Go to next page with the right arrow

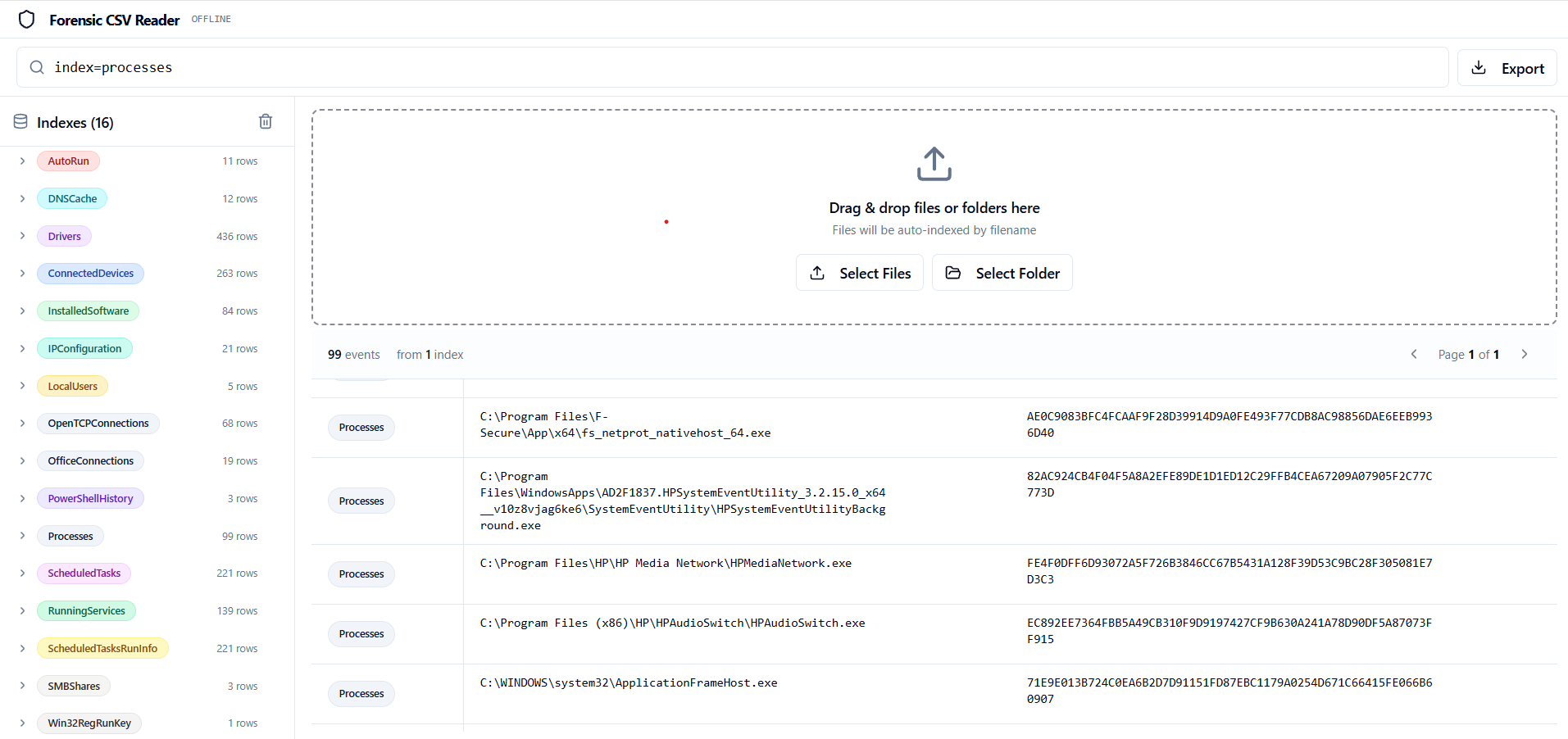coord(1524,354)
